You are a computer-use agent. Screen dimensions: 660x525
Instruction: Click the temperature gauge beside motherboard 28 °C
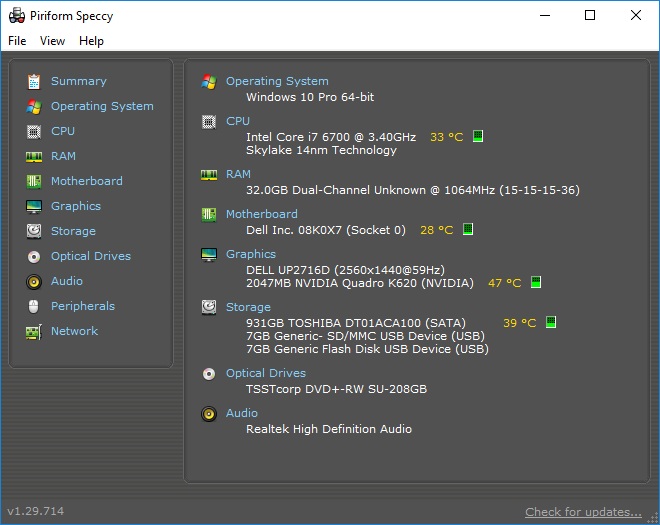tap(468, 229)
